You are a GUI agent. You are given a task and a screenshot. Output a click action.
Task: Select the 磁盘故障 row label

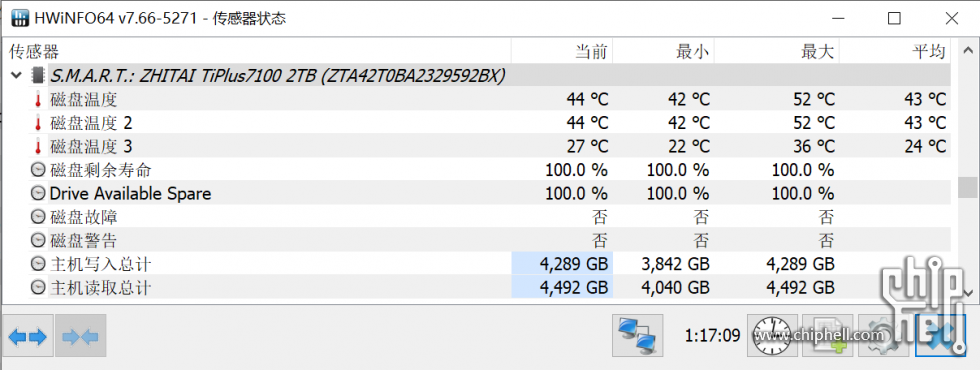84,218
